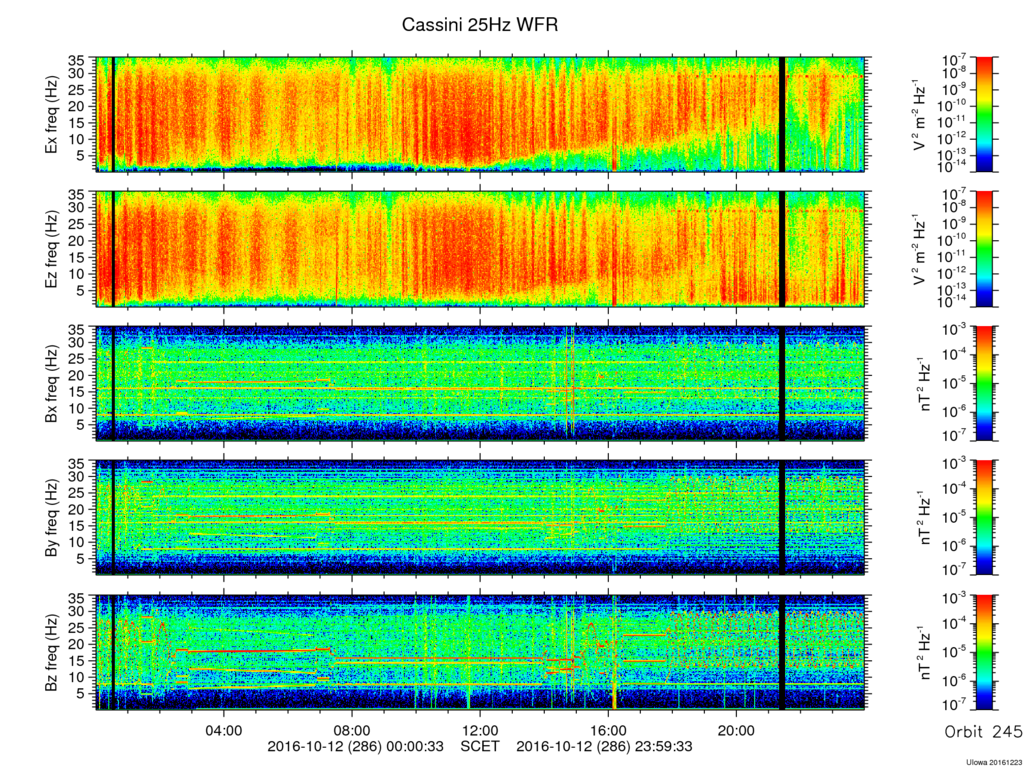
Task: Click the V² m⁻² Hz⁻¹ unit label of Ez colorbar
Action: click(x=921, y=249)
